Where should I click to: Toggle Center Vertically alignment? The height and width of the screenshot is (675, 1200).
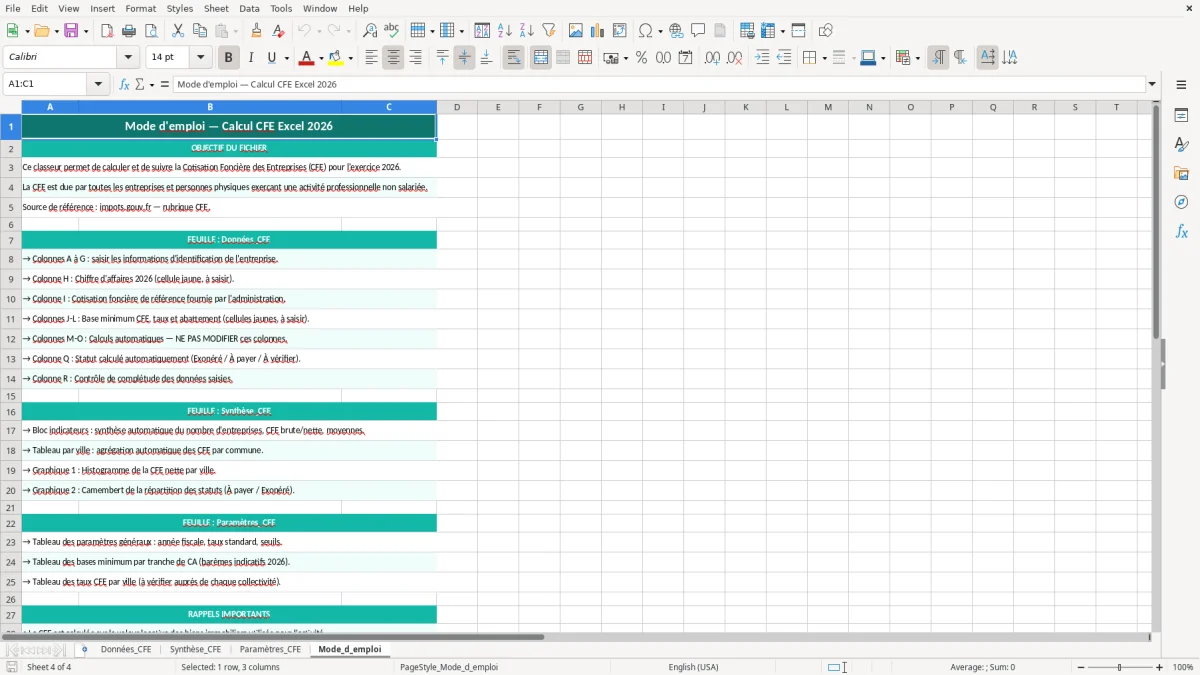(x=464, y=58)
